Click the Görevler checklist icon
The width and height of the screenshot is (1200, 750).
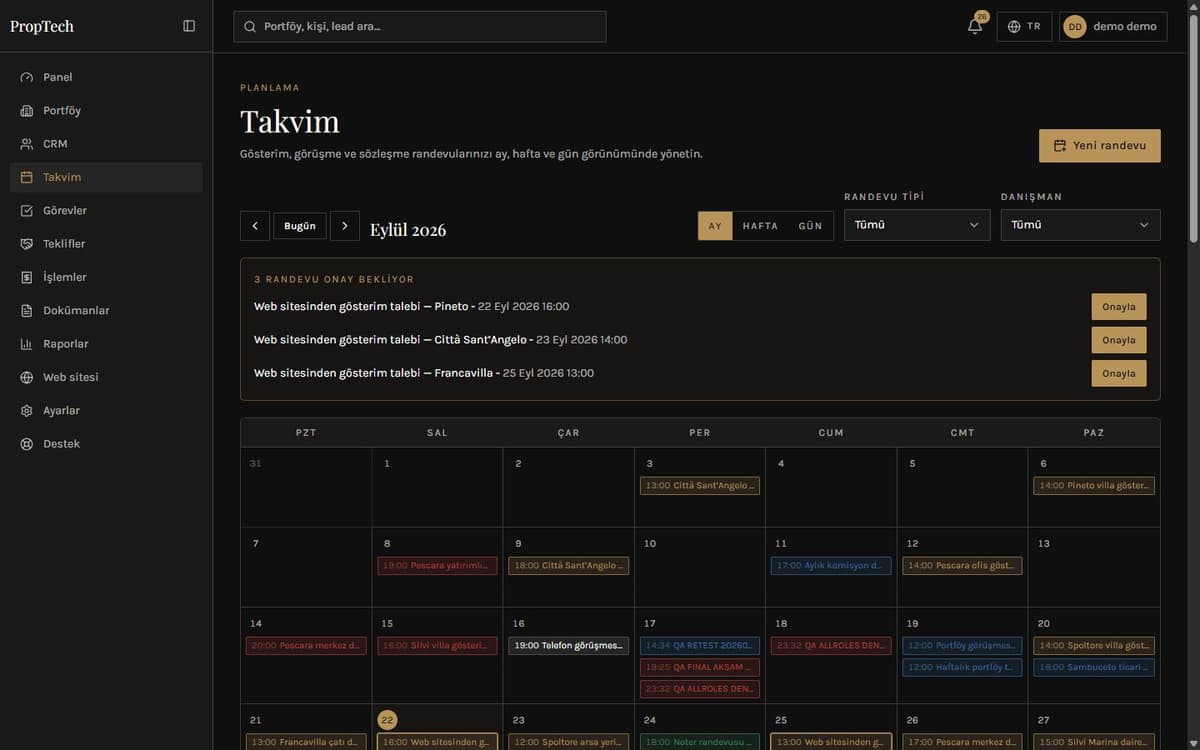tap(27, 211)
